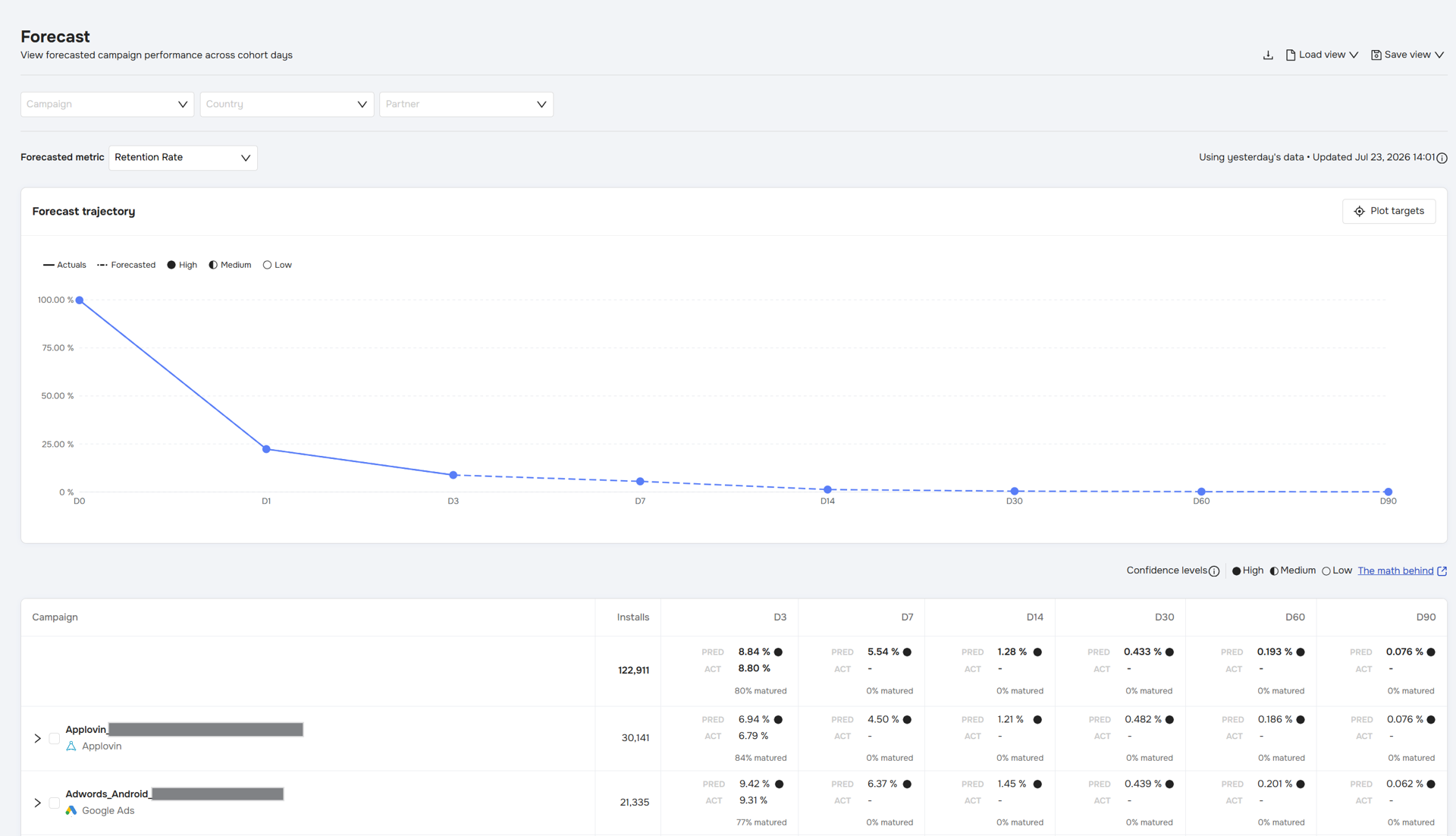Image resolution: width=1456 pixels, height=836 pixels.
Task: Expand the Applovin campaign row
Action: [37, 738]
